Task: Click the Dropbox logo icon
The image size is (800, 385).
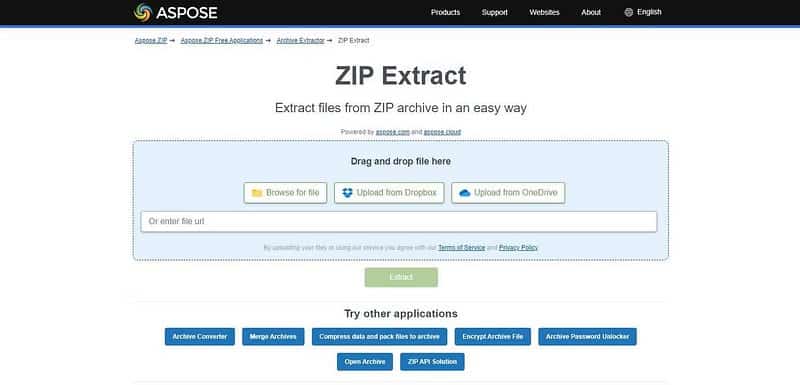Action: click(x=347, y=193)
